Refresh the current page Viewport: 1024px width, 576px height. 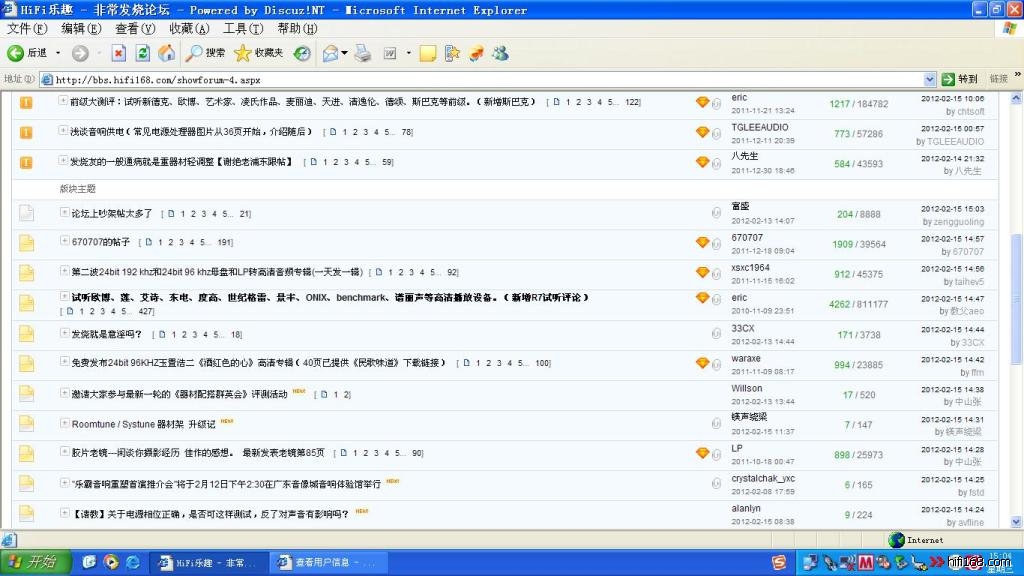[143, 53]
